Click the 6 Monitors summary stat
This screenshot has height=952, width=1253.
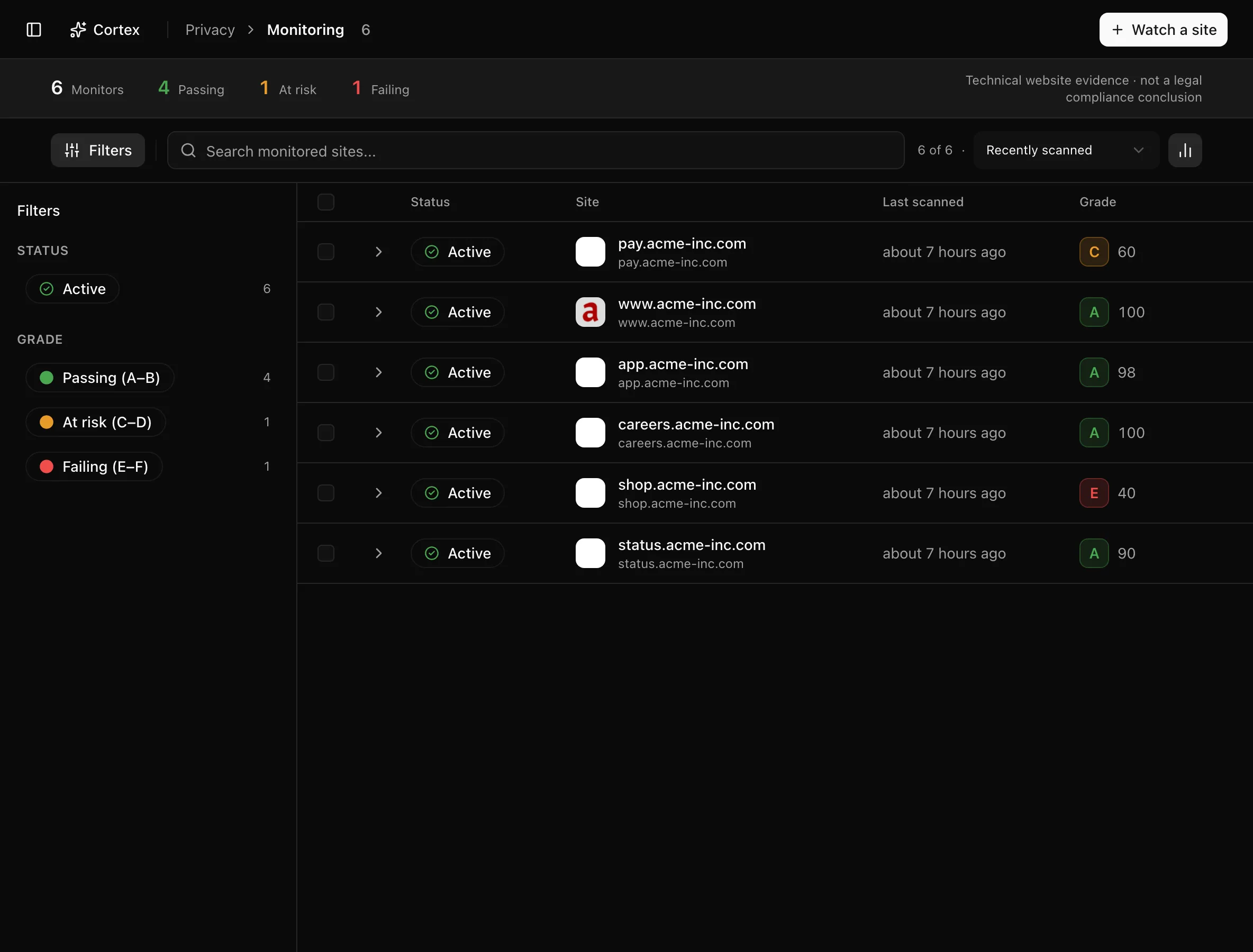pos(87,88)
